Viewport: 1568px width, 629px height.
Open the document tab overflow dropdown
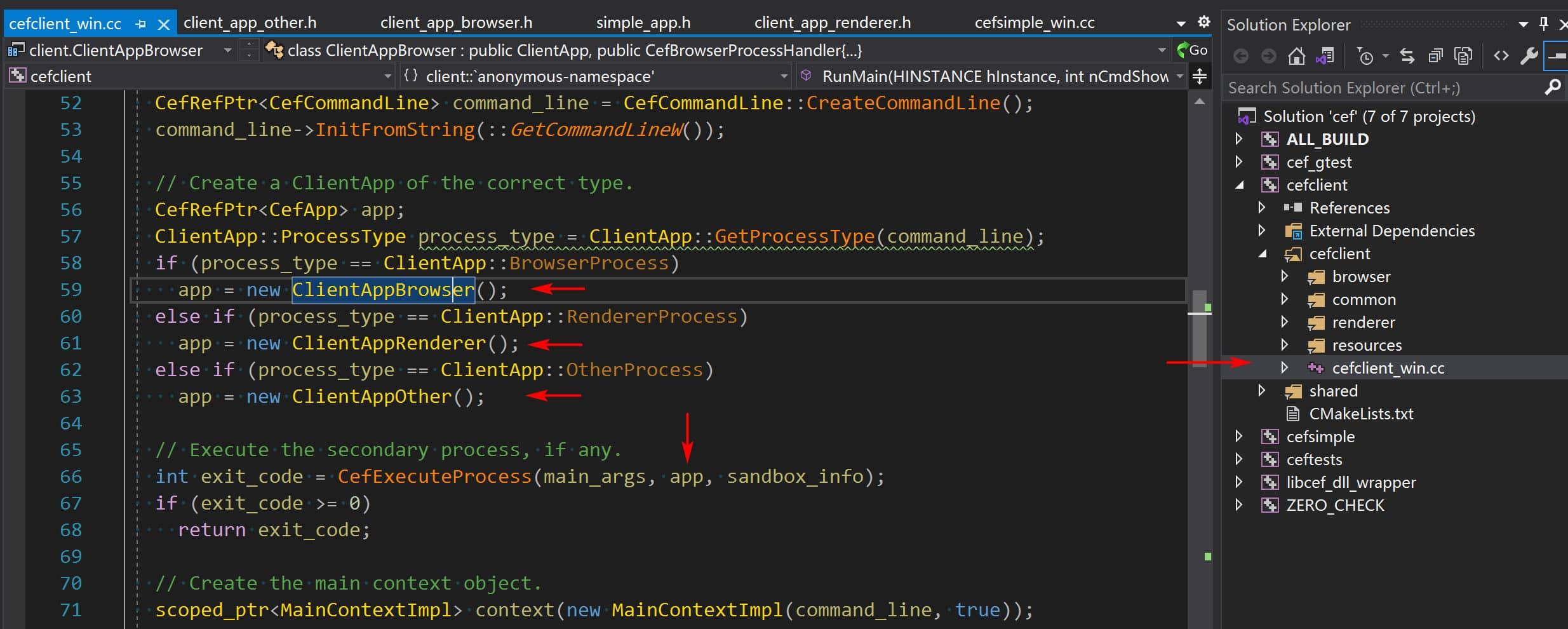pyautogui.click(x=1181, y=24)
